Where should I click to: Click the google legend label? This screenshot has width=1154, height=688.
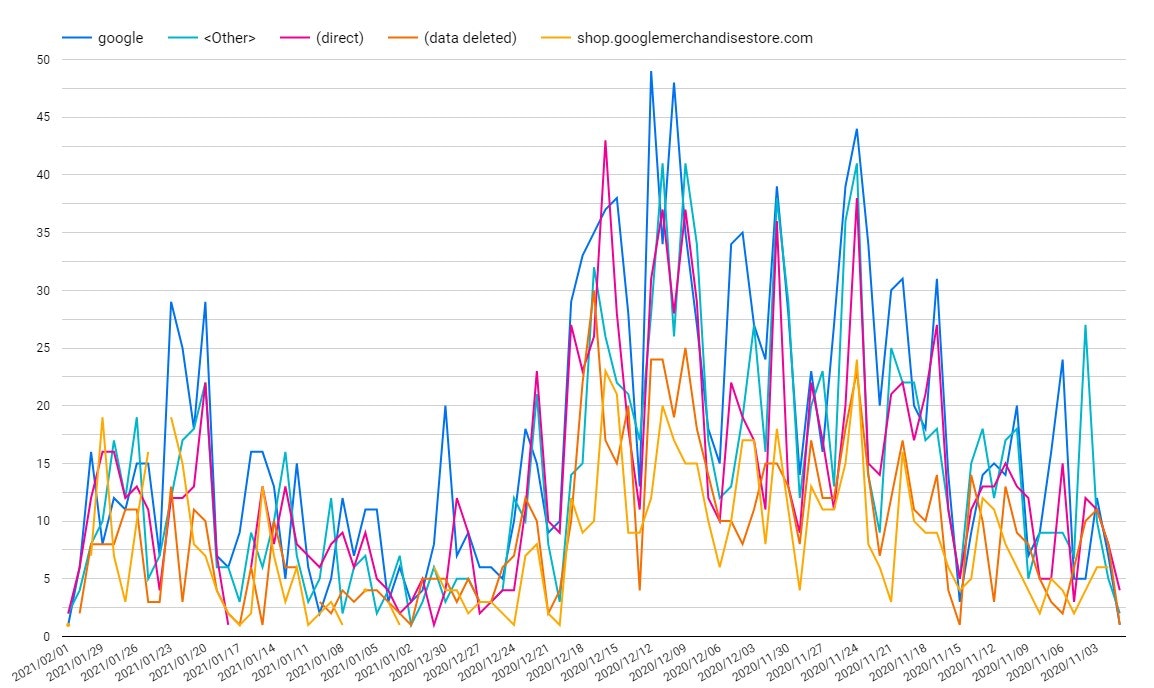pos(120,38)
